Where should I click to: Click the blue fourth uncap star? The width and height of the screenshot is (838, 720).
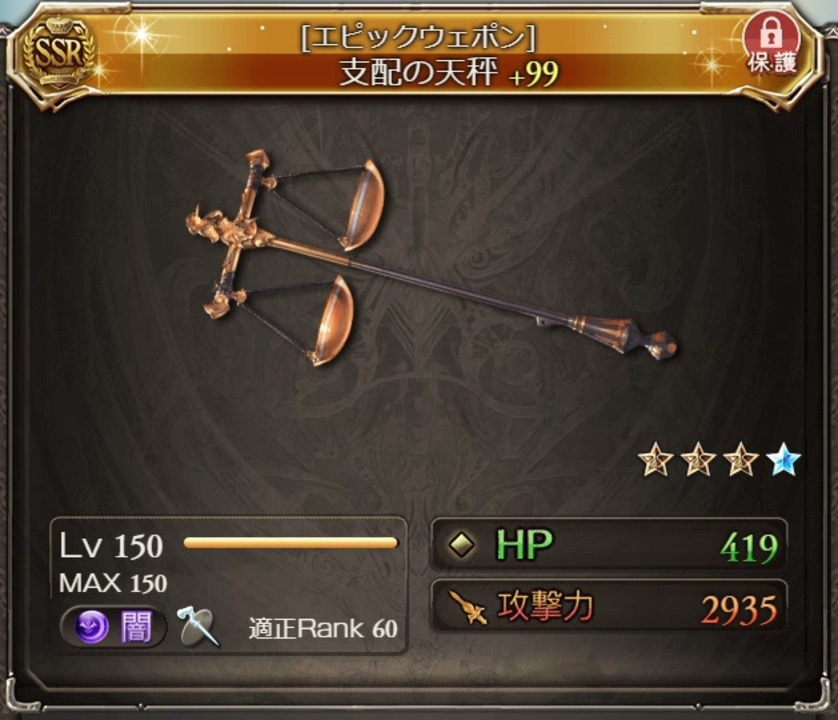pyautogui.click(x=783, y=459)
